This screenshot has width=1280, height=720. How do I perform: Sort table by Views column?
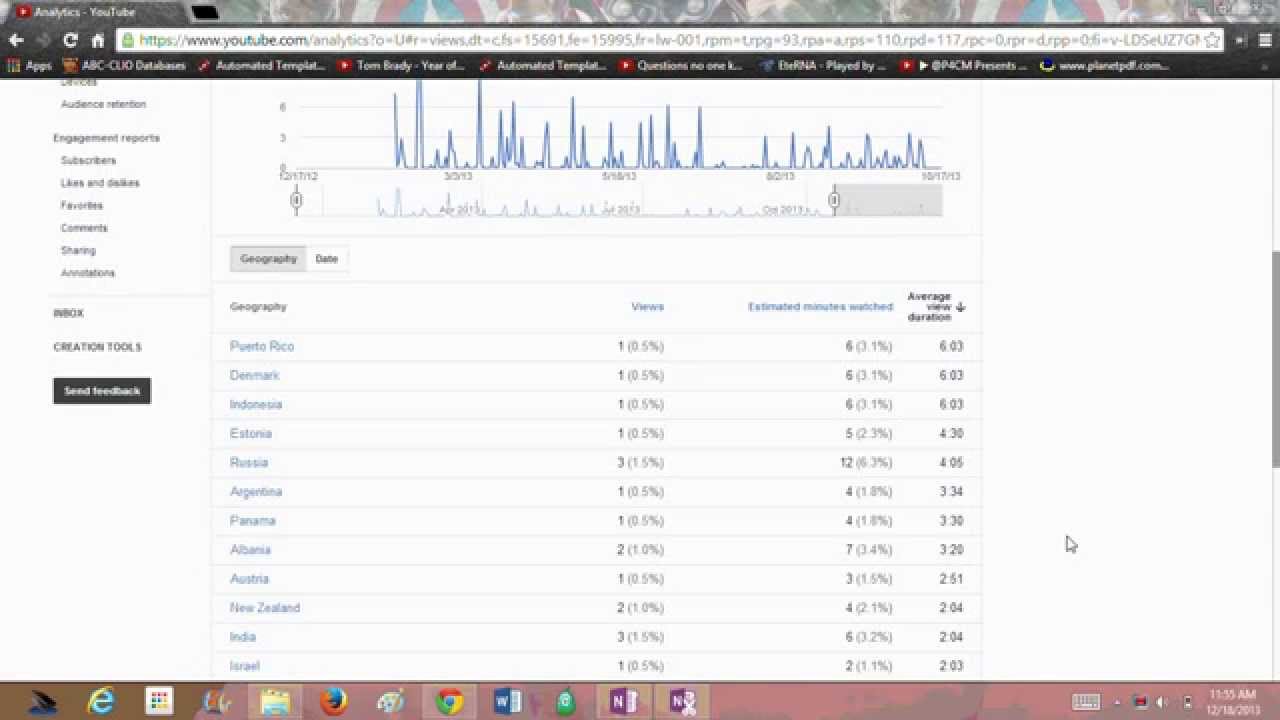pyautogui.click(x=647, y=307)
